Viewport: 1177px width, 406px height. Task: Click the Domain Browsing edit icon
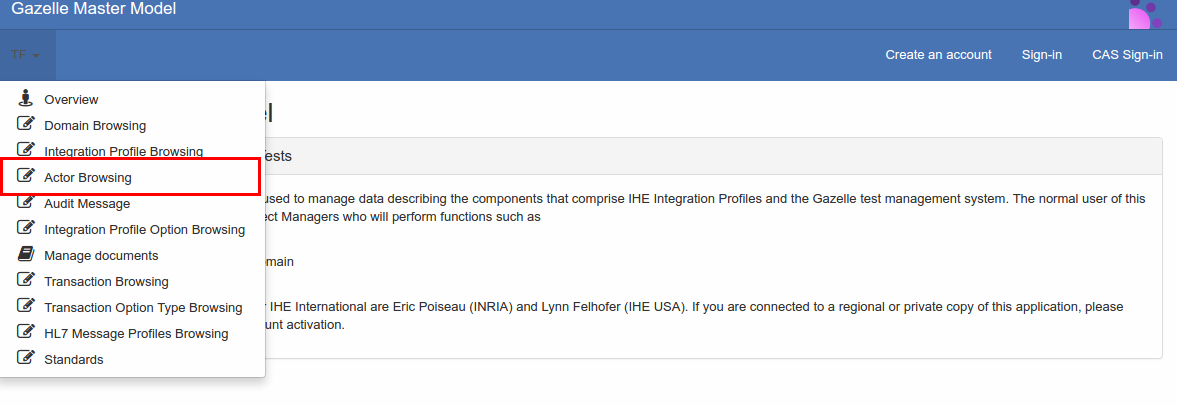point(26,125)
